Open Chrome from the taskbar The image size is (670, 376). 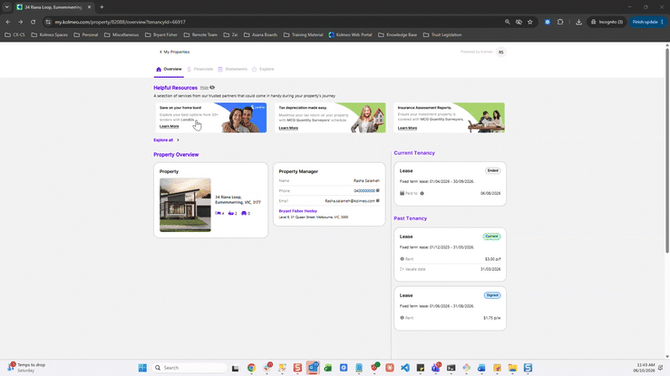(251, 367)
